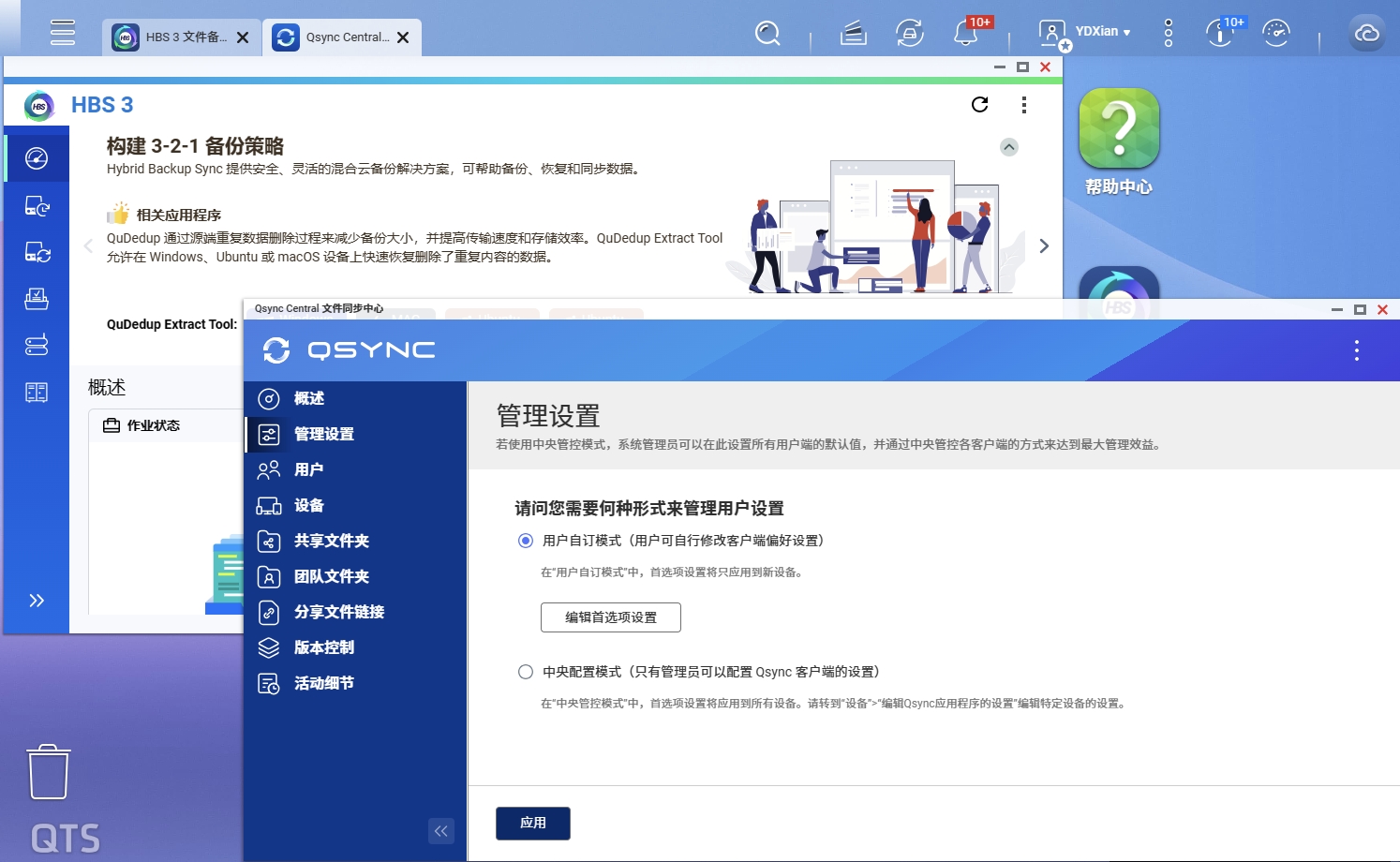Click the 作业状态 briefcase icon in HBS 3
Image resolution: width=1400 pixels, height=862 pixels.
pos(112,425)
